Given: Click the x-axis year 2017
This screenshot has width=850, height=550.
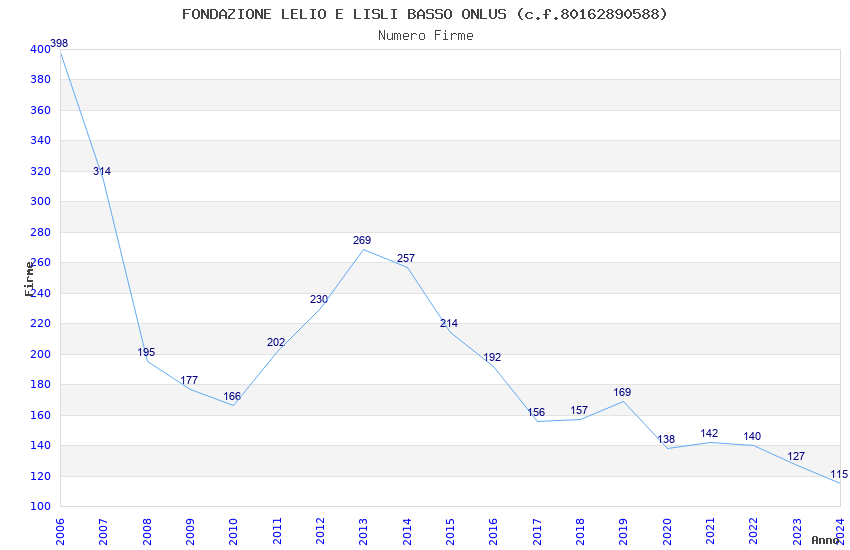Looking at the screenshot, I should 537,532.
